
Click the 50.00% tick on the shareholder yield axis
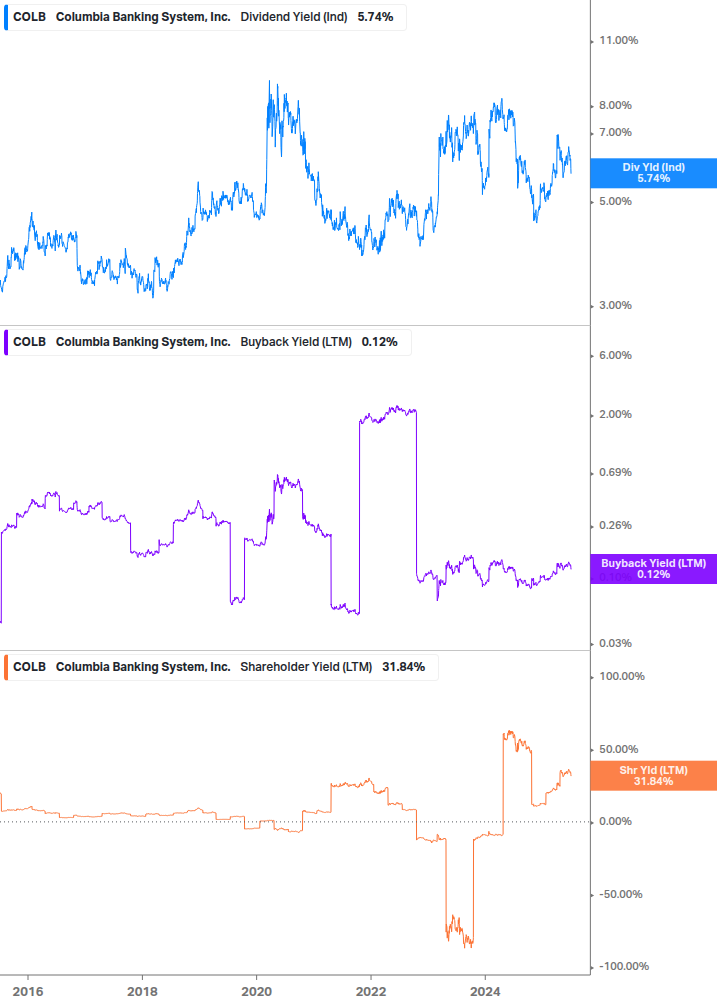[618, 749]
